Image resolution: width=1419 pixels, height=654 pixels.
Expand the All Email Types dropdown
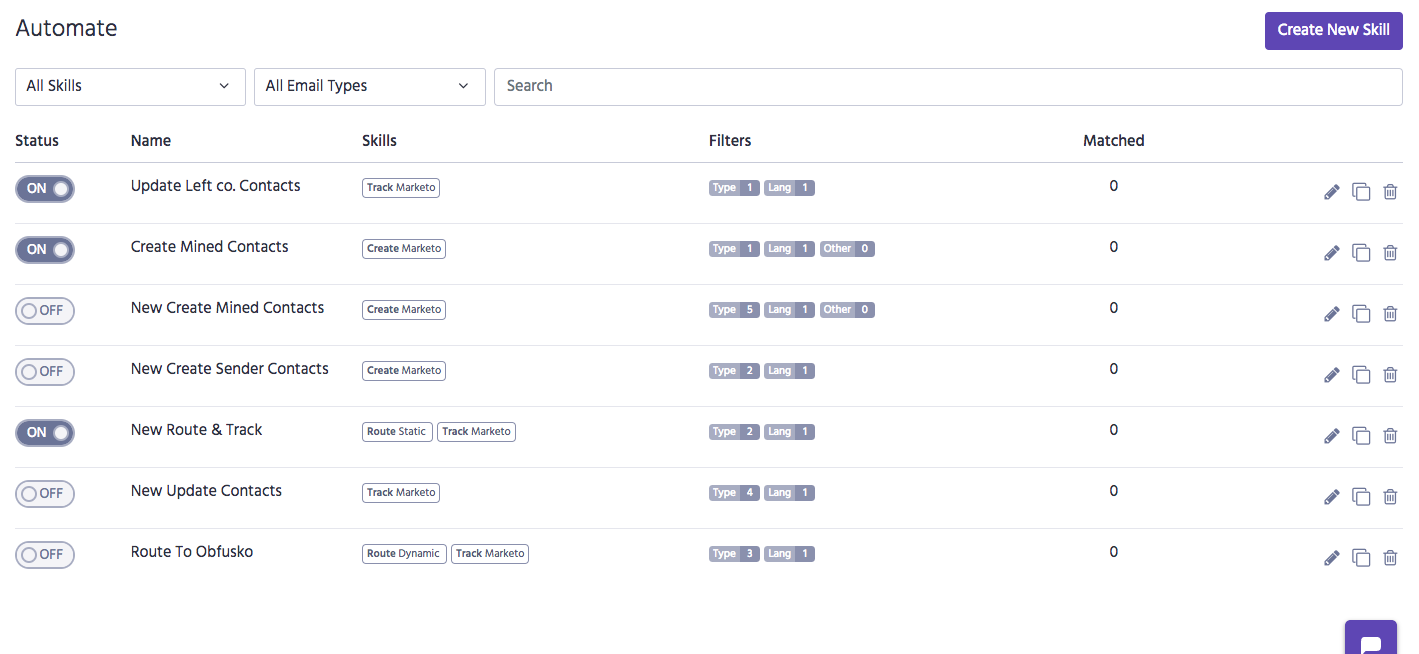[x=370, y=86]
